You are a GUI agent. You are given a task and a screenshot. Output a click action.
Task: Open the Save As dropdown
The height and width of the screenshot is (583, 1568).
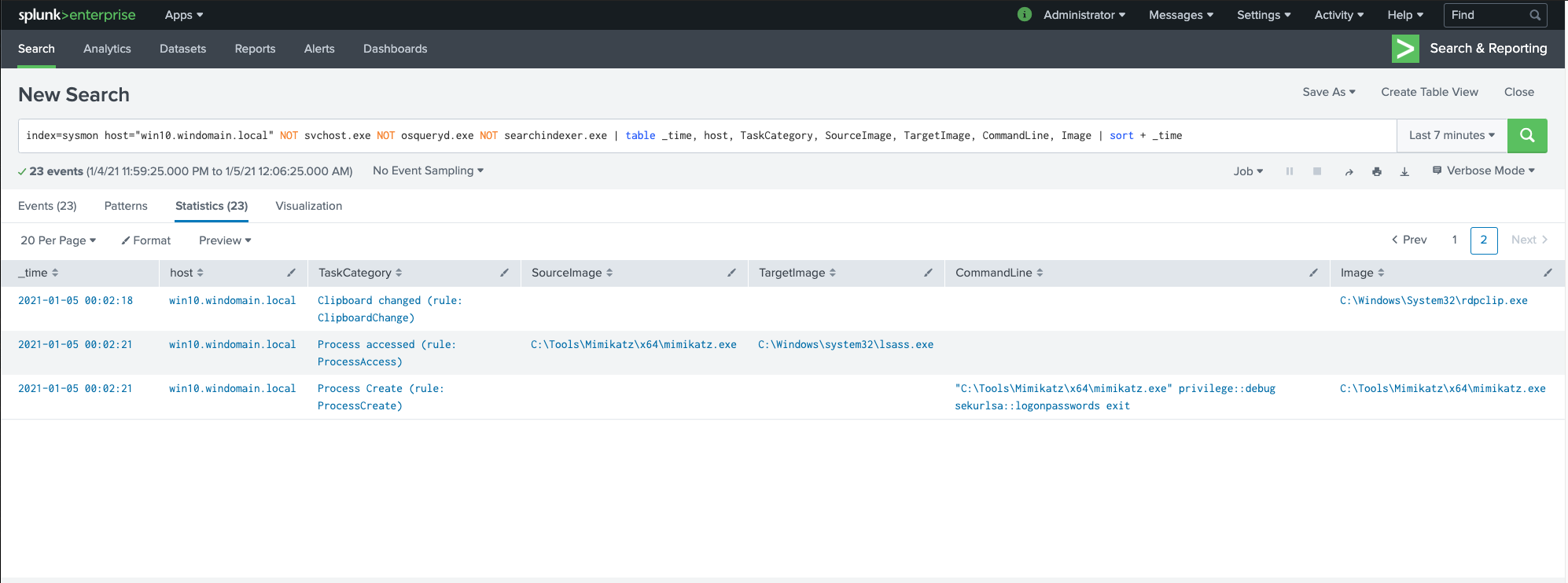1329,92
